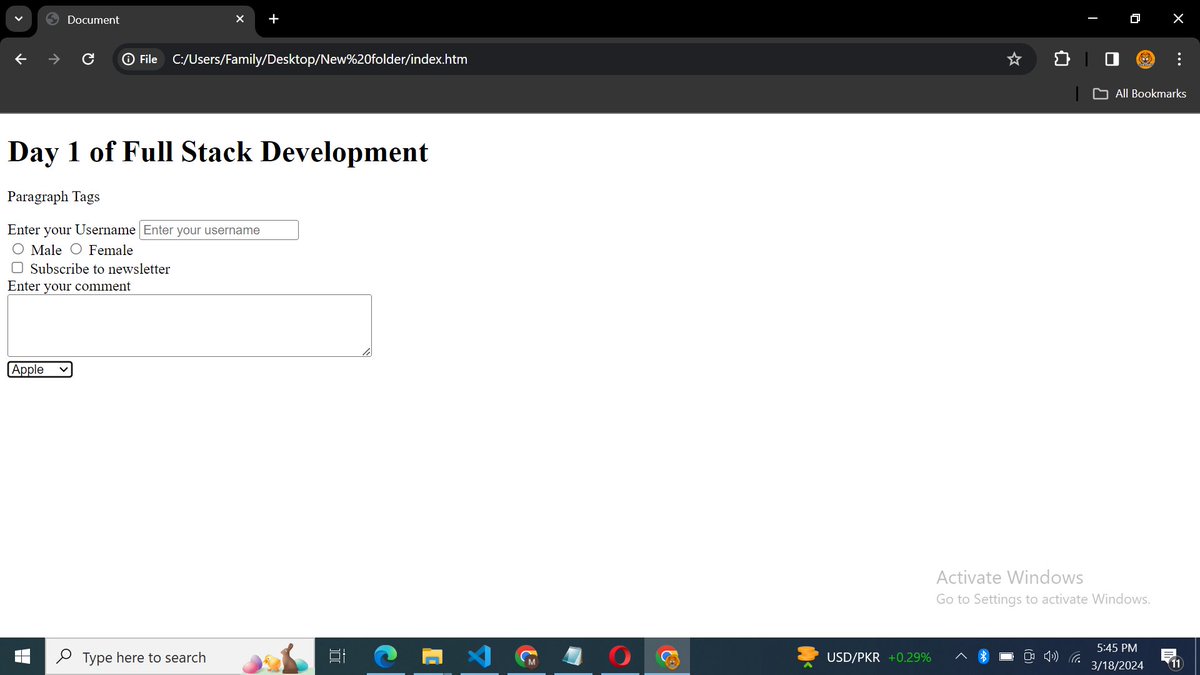Close the Document tab
Viewport: 1200px width, 675px height.
click(x=240, y=19)
